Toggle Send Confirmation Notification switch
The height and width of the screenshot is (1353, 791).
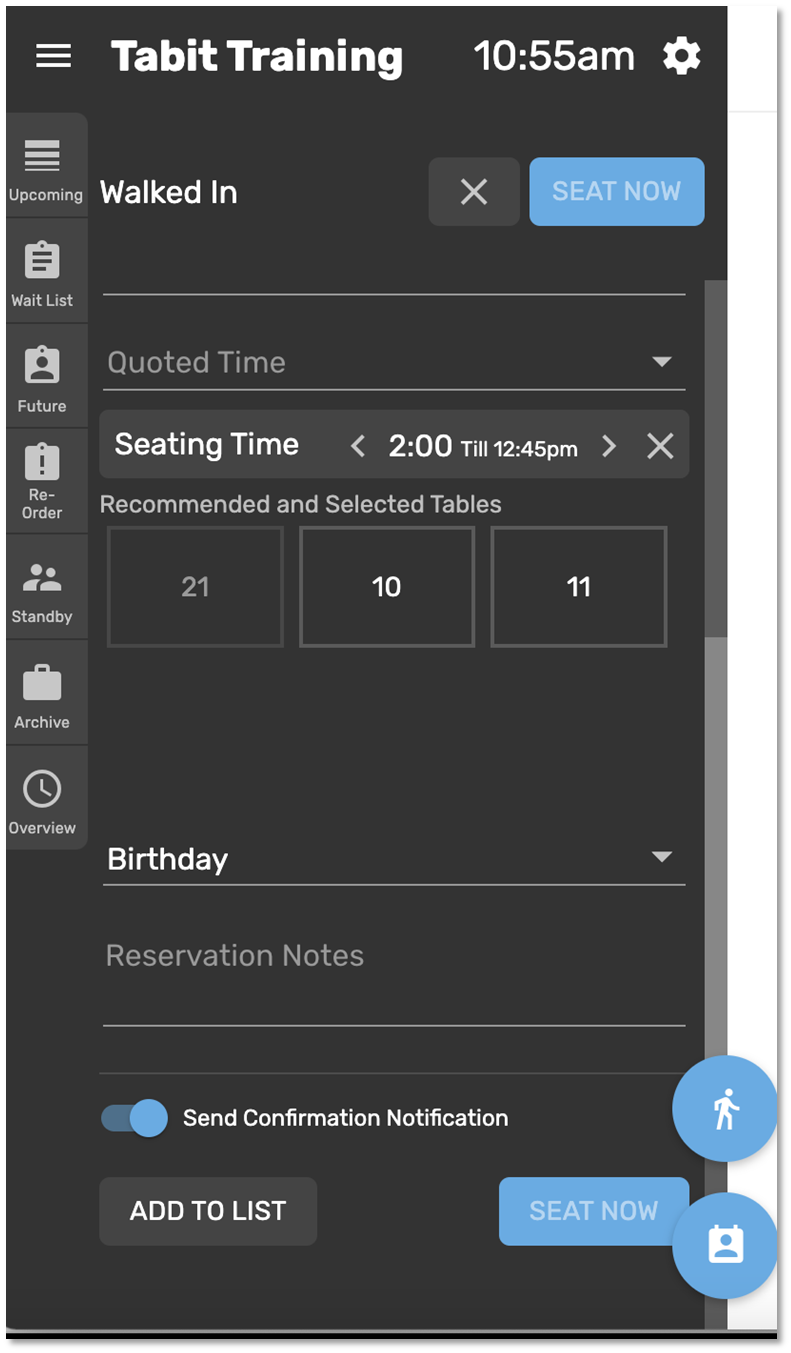point(135,1118)
